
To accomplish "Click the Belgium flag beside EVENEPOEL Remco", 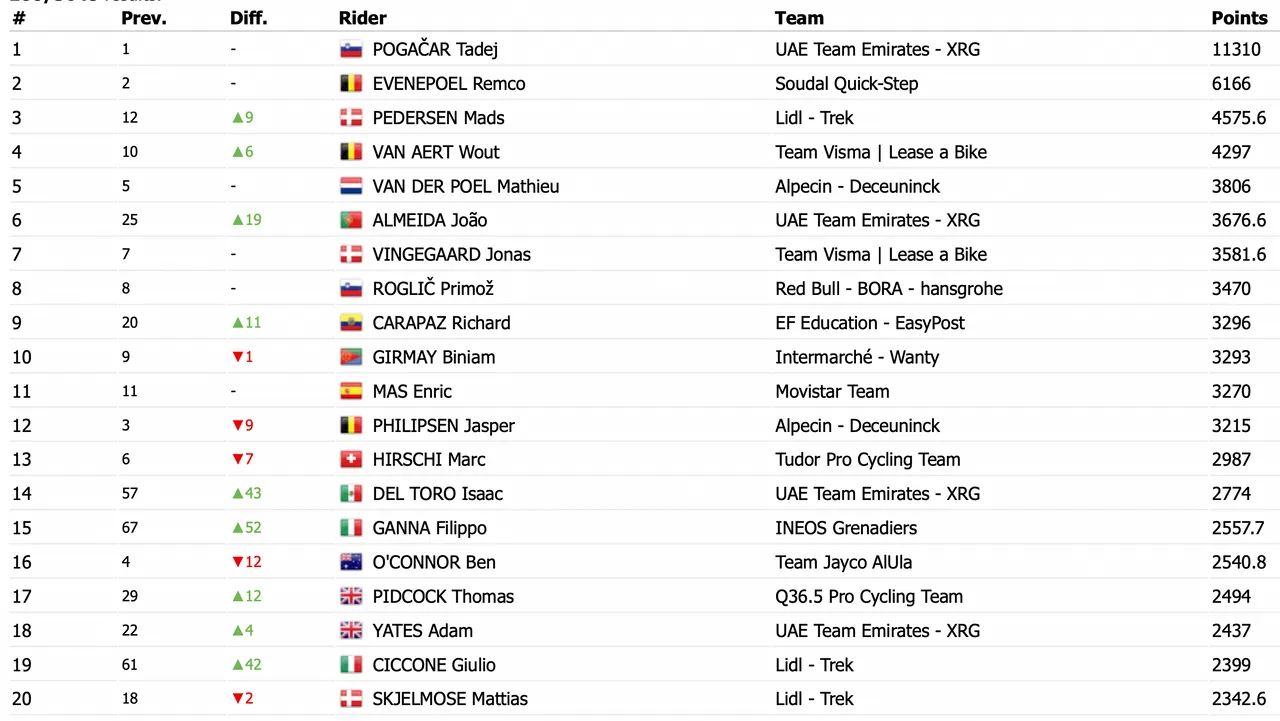I will click(350, 84).
